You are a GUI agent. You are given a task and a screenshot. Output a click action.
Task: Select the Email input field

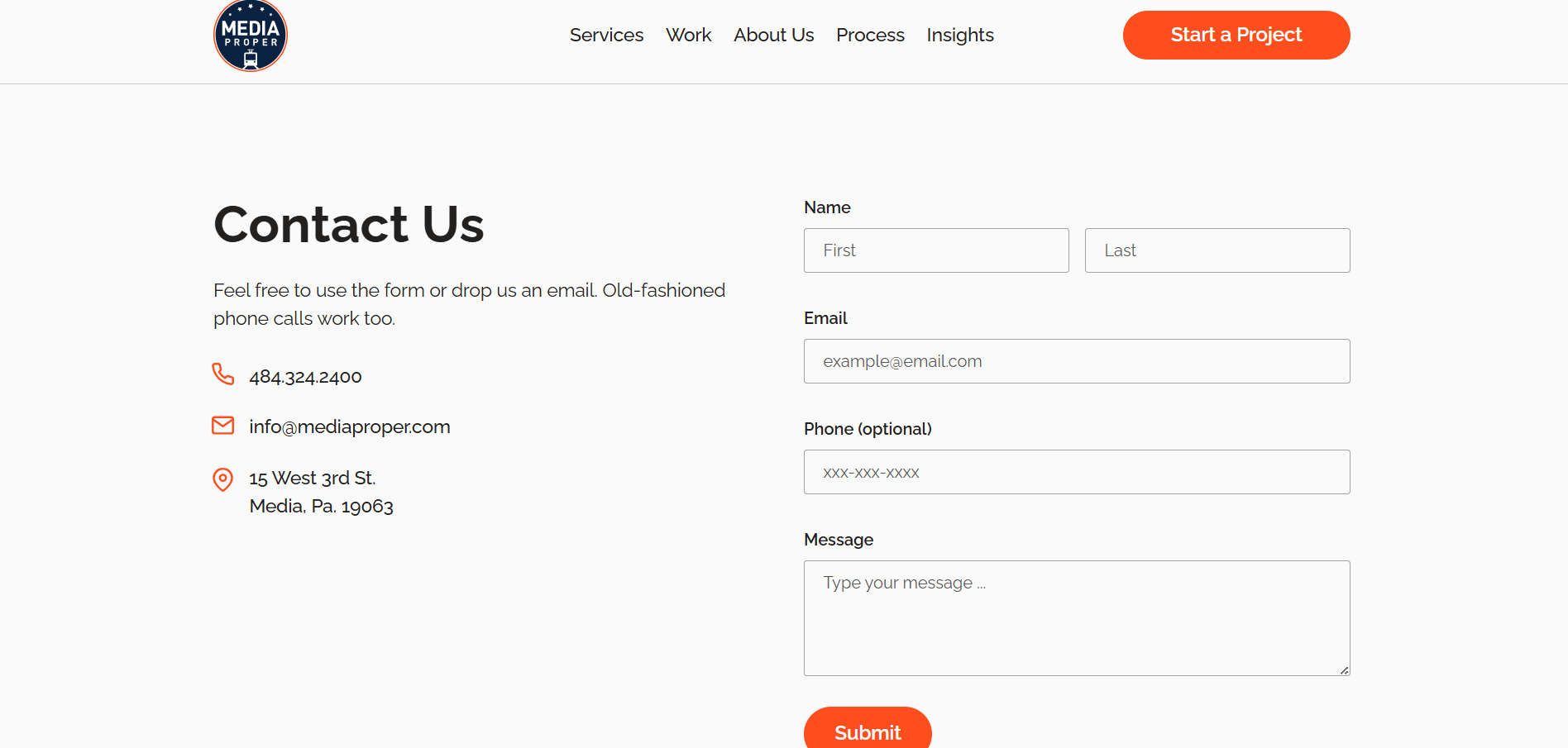point(1077,361)
